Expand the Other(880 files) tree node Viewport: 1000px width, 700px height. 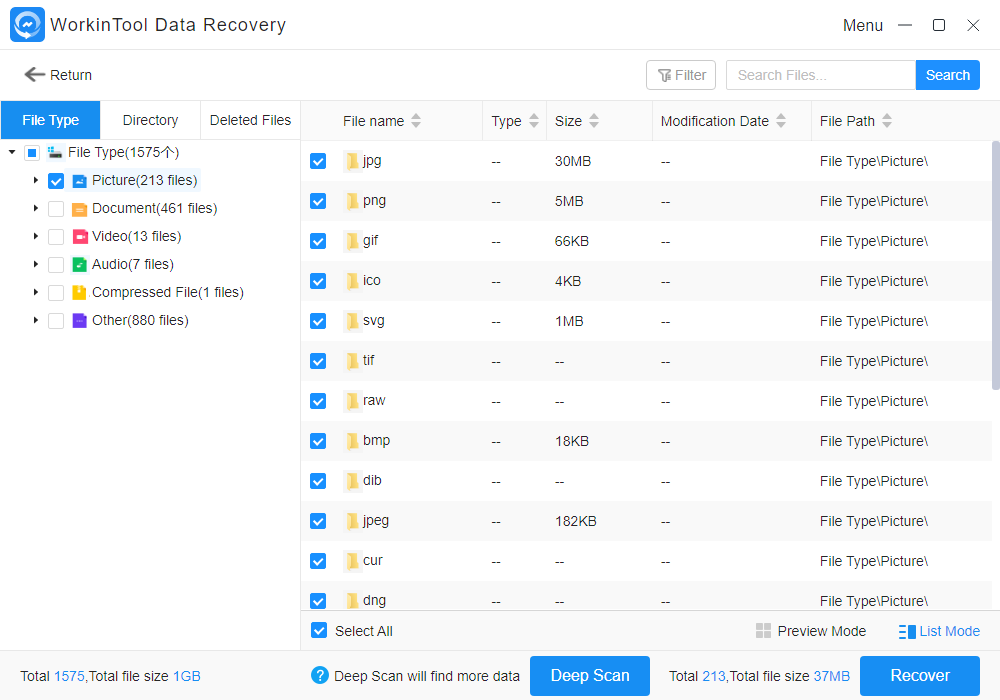[x=36, y=320]
